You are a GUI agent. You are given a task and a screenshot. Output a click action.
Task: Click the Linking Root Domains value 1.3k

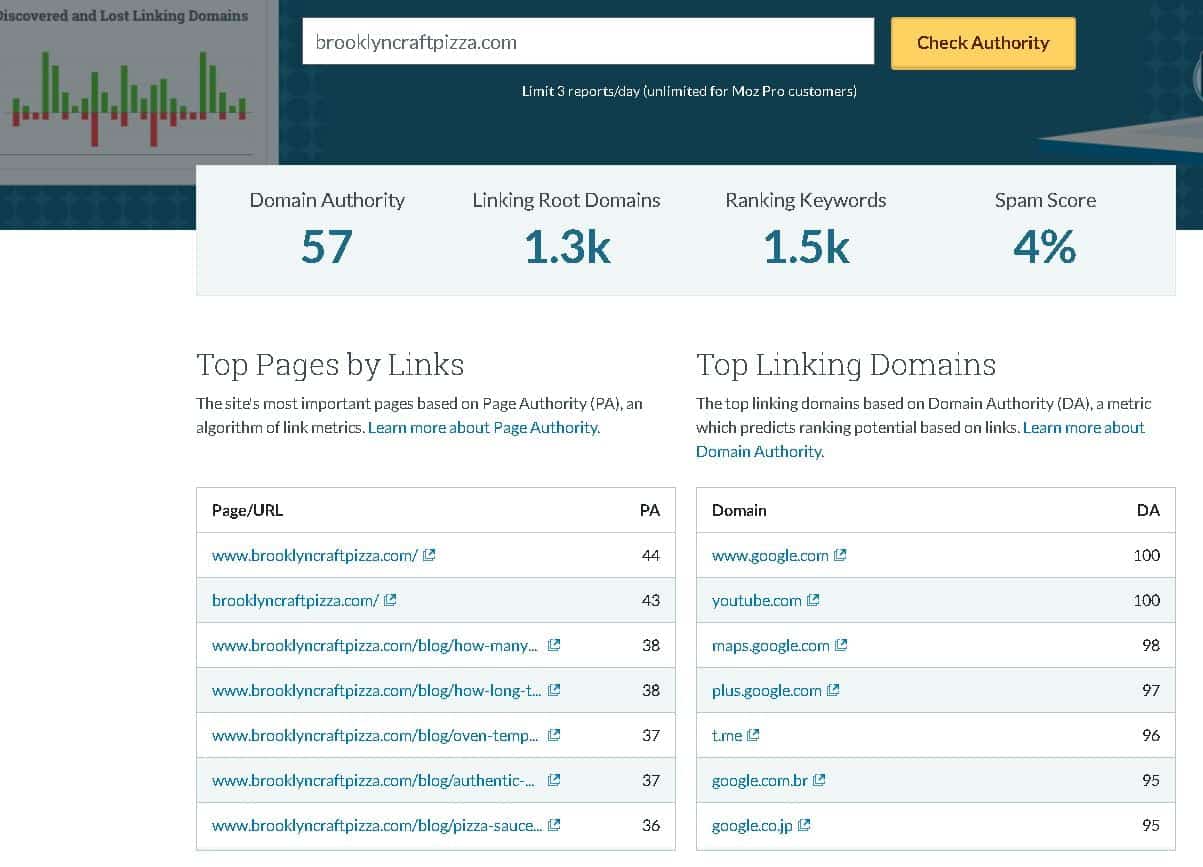[567, 247]
